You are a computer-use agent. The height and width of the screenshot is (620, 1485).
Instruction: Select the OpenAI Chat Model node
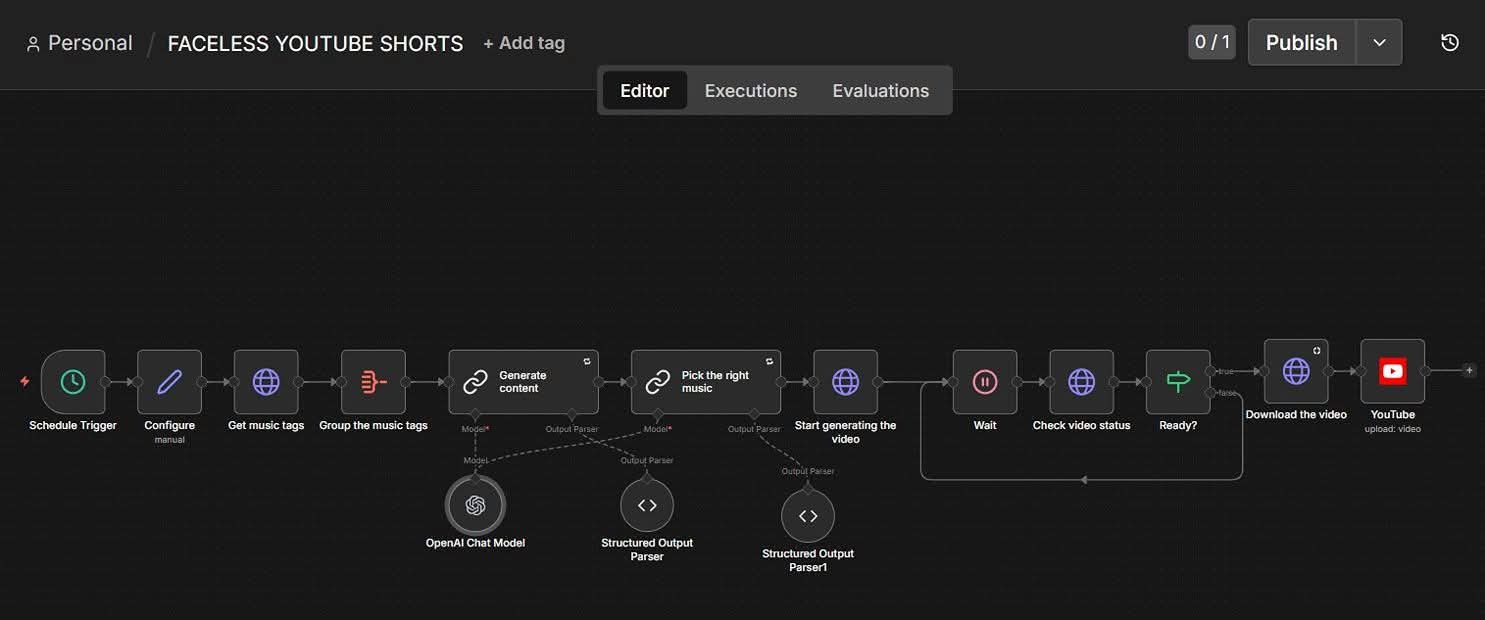coord(475,505)
